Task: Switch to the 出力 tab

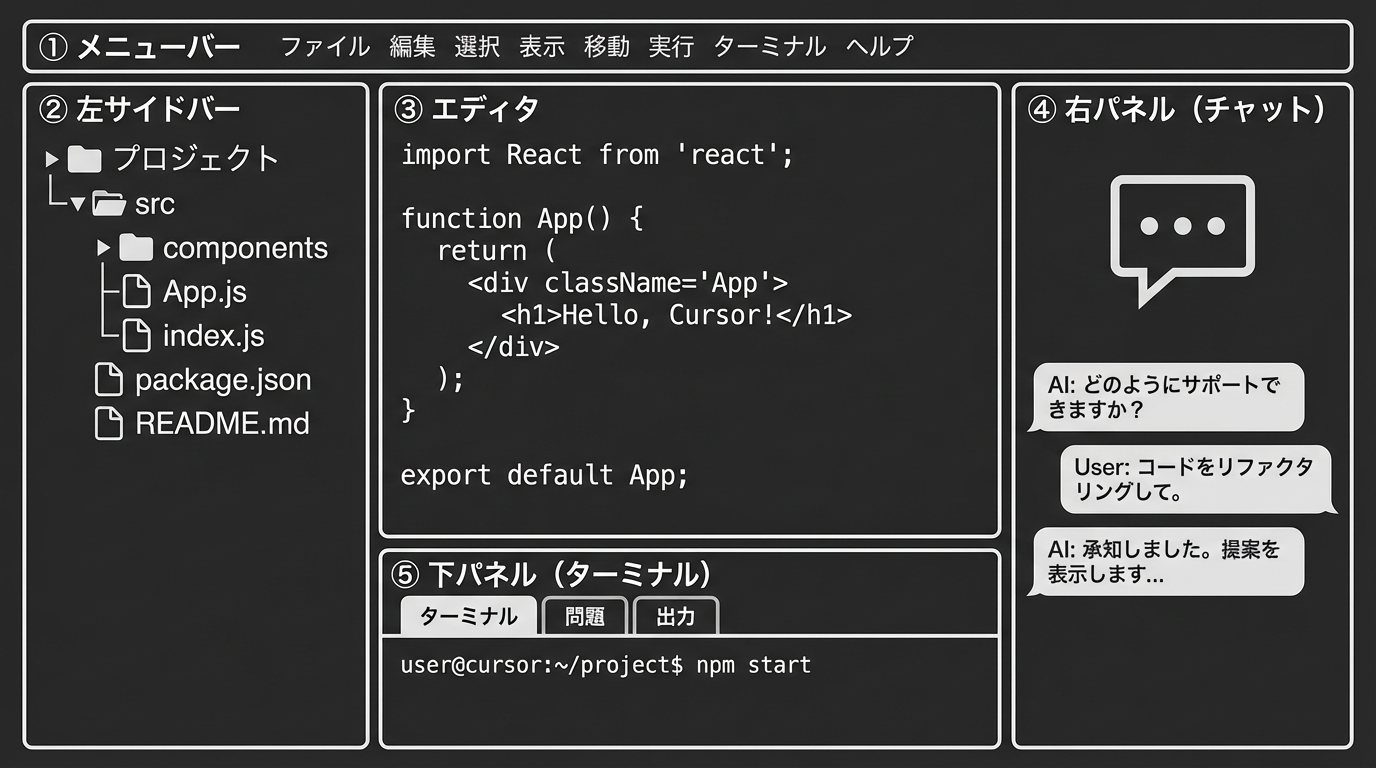Action: (x=676, y=617)
